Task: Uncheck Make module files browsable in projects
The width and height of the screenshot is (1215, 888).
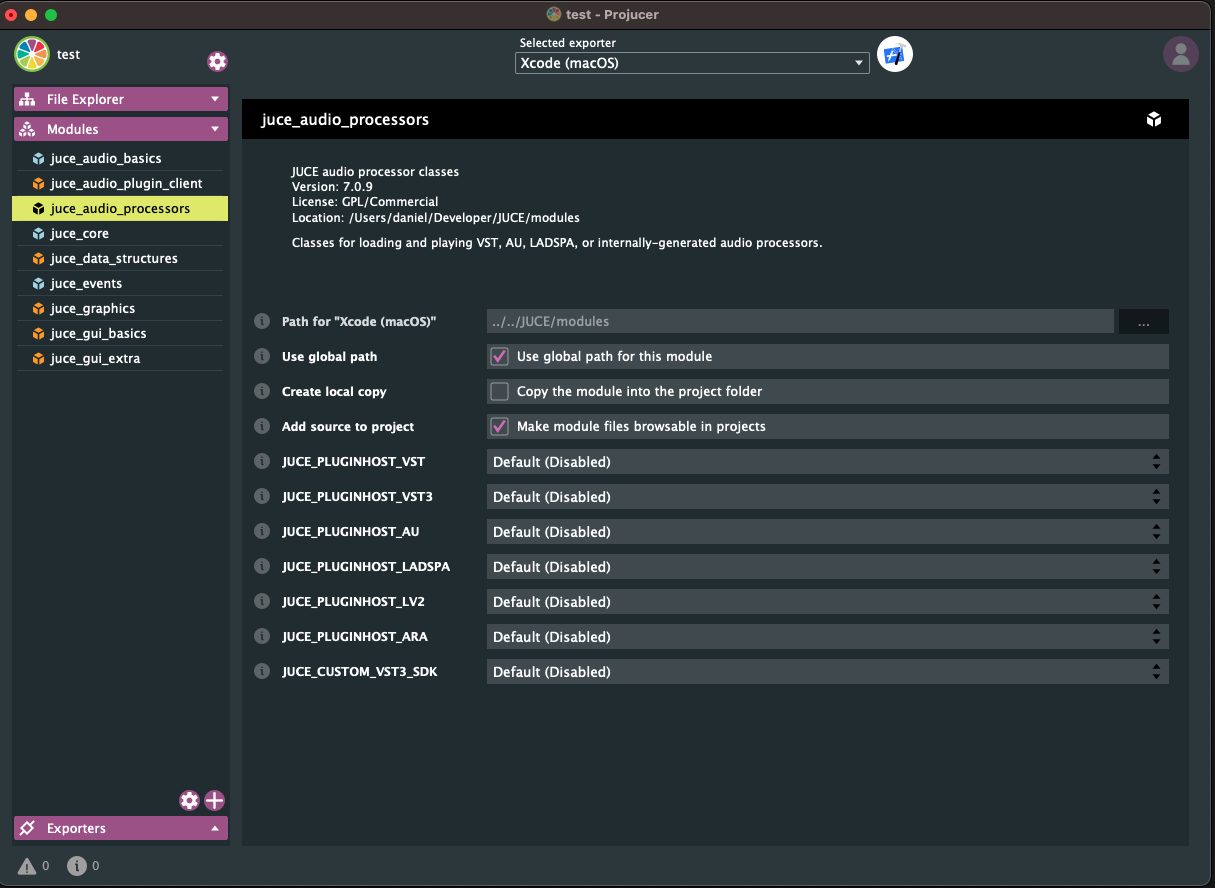Action: click(x=499, y=426)
